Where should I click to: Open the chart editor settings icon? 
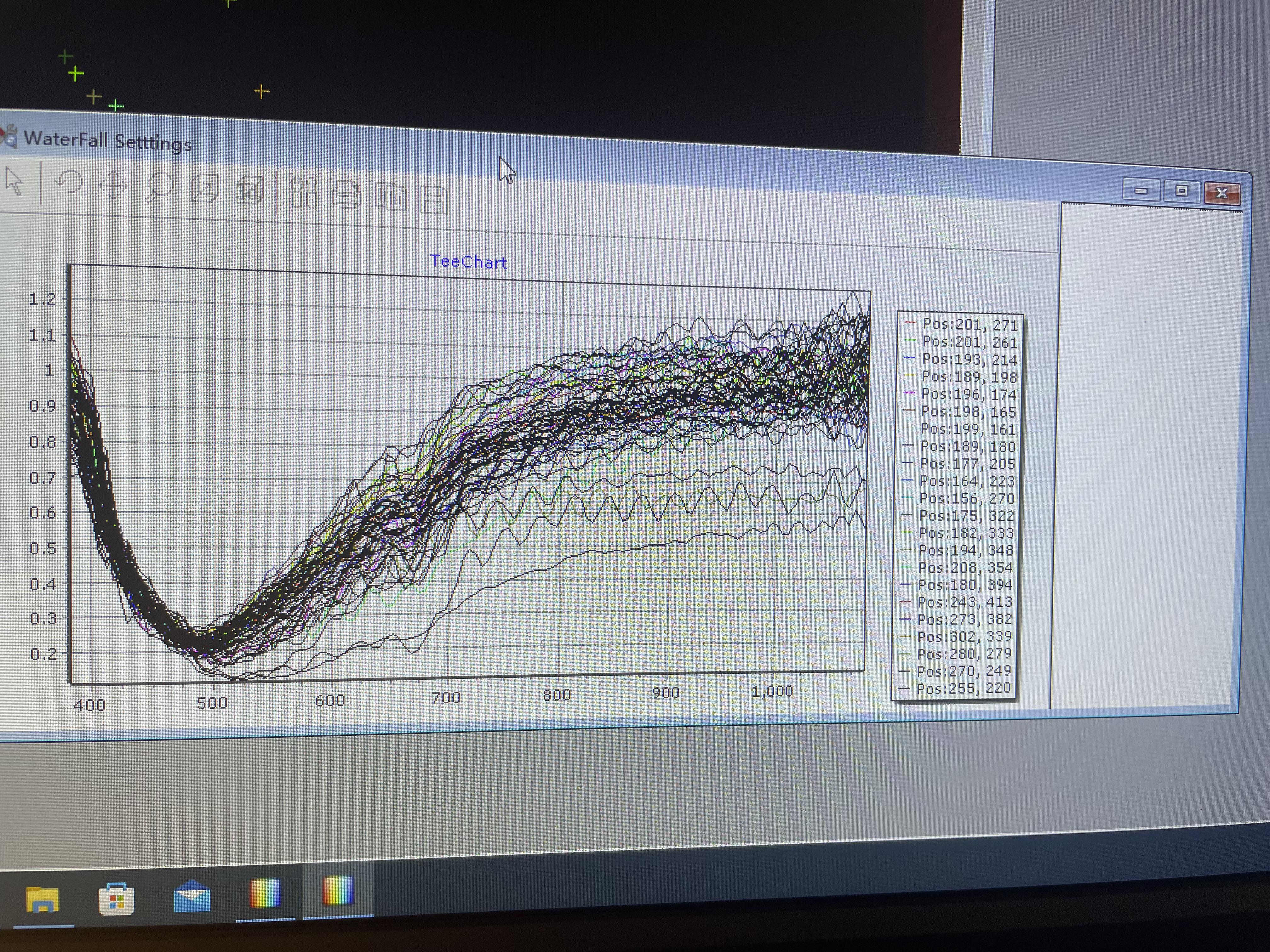pyautogui.click(x=304, y=193)
